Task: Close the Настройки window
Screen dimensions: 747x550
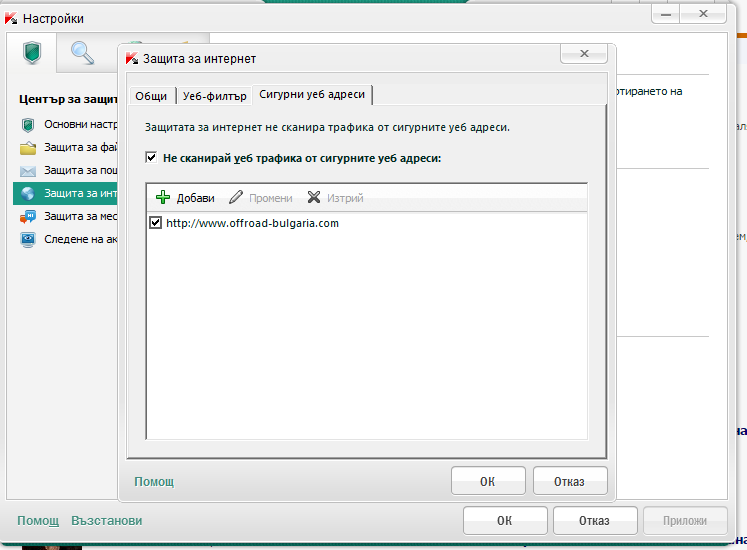Action: (703, 14)
